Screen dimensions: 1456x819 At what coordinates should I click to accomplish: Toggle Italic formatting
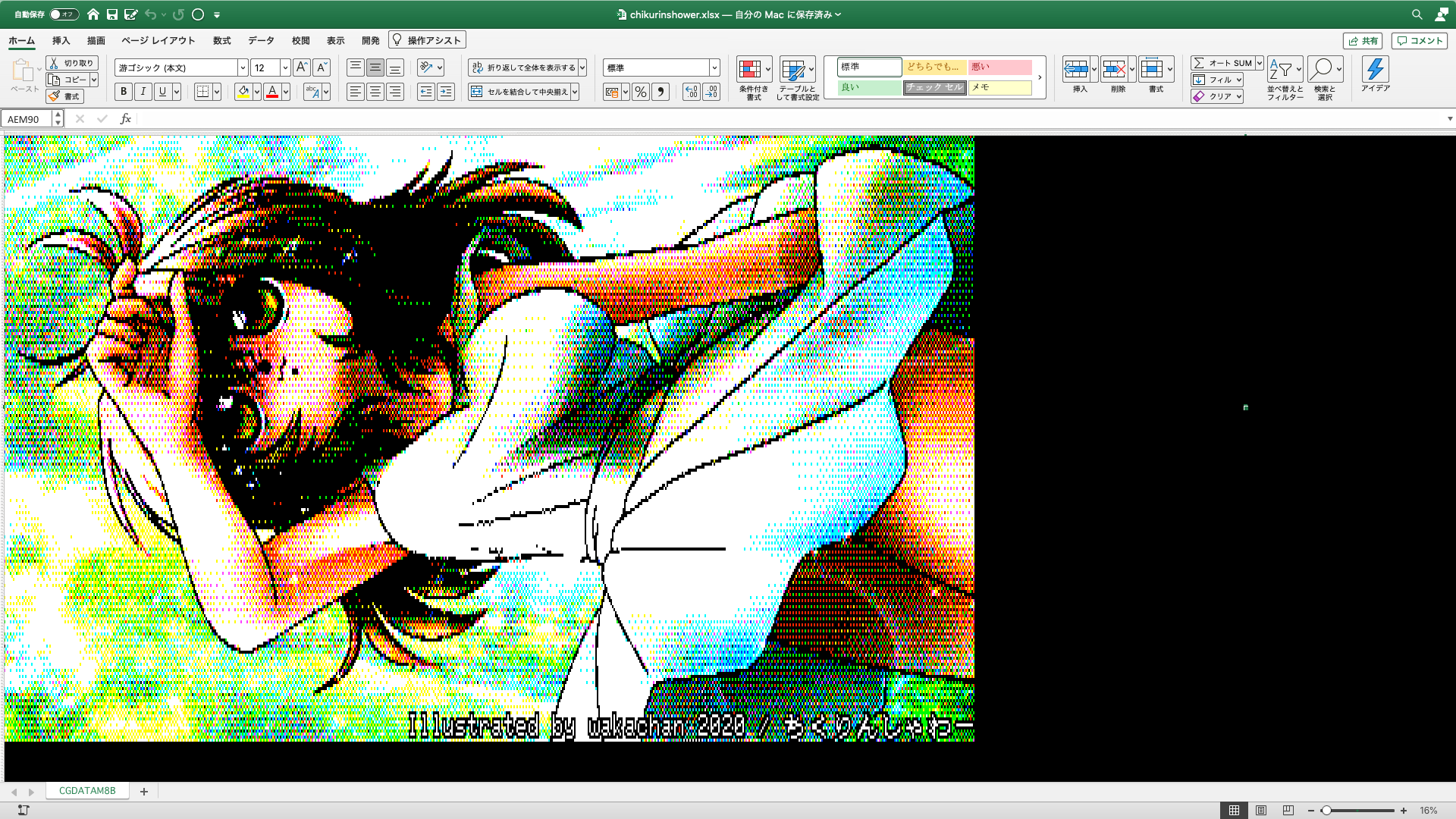click(x=143, y=92)
